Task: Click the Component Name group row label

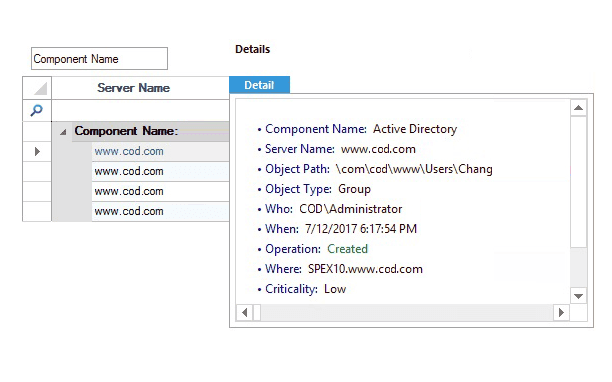Action: 126,131
